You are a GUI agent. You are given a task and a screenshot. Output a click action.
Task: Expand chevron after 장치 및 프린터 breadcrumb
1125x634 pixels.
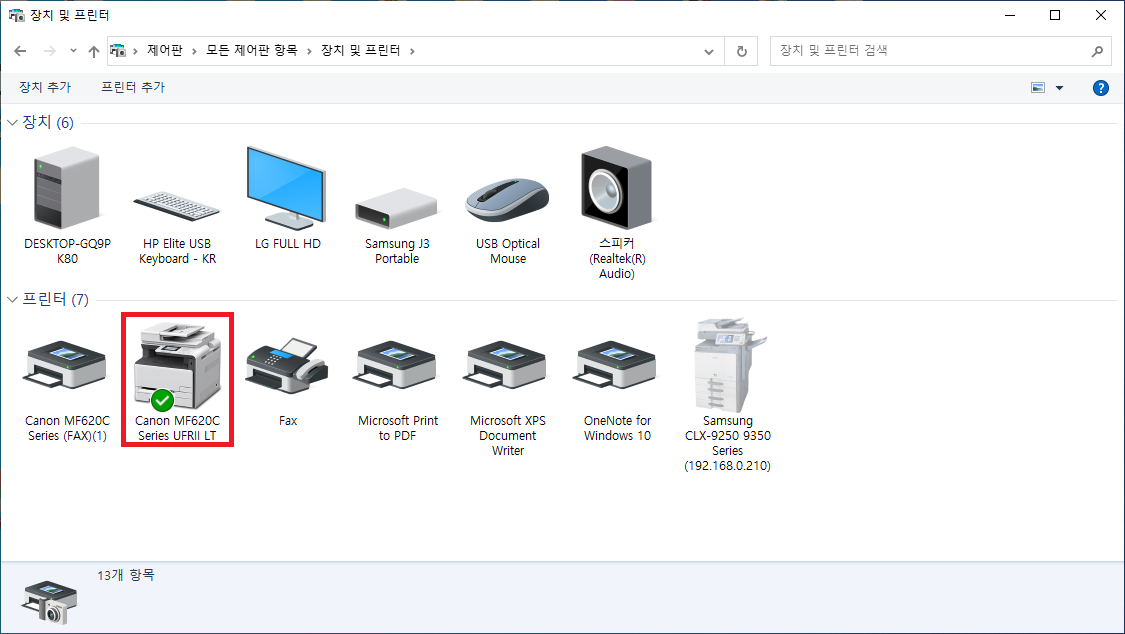pyautogui.click(x=412, y=51)
